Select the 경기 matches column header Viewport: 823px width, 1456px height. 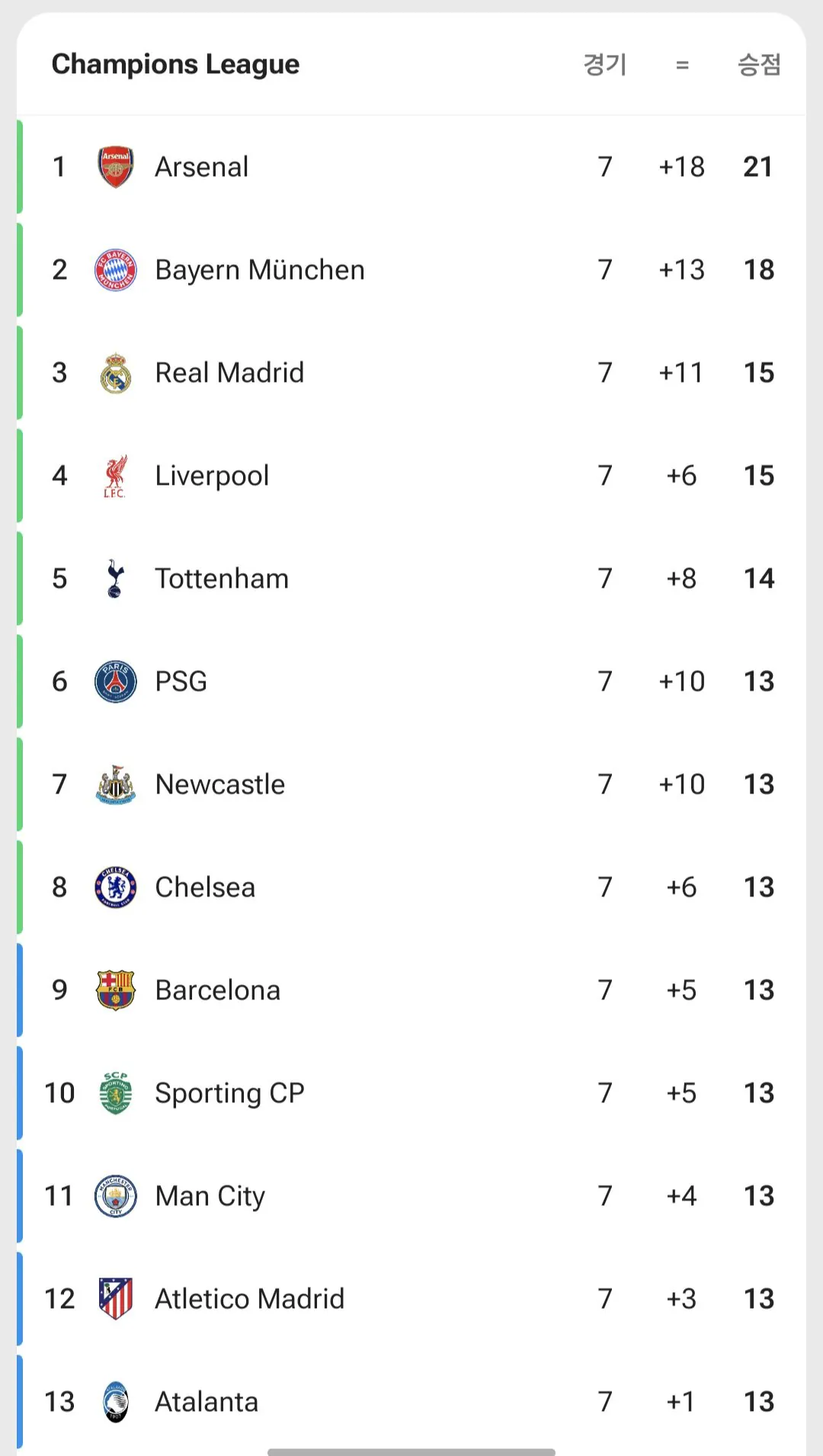click(605, 65)
